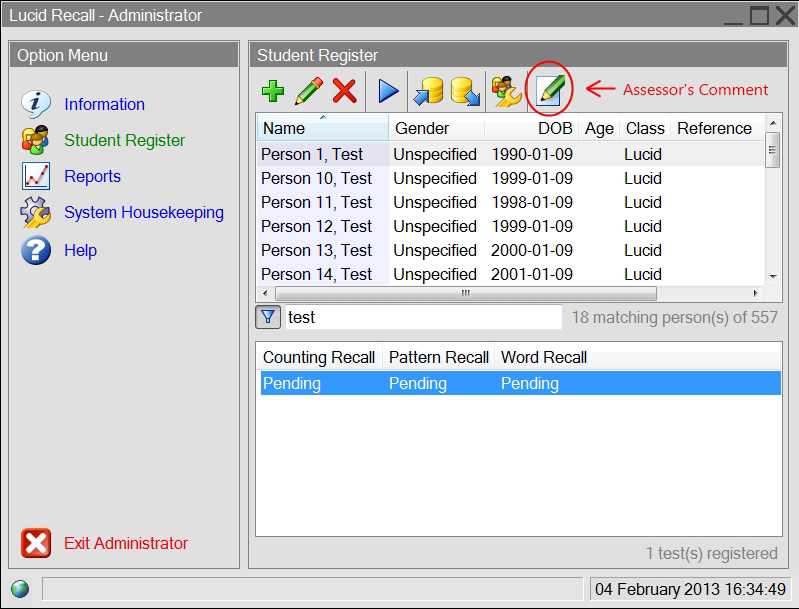Open the Information link
Viewport: 799px width, 609px height.
[x=104, y=104]
